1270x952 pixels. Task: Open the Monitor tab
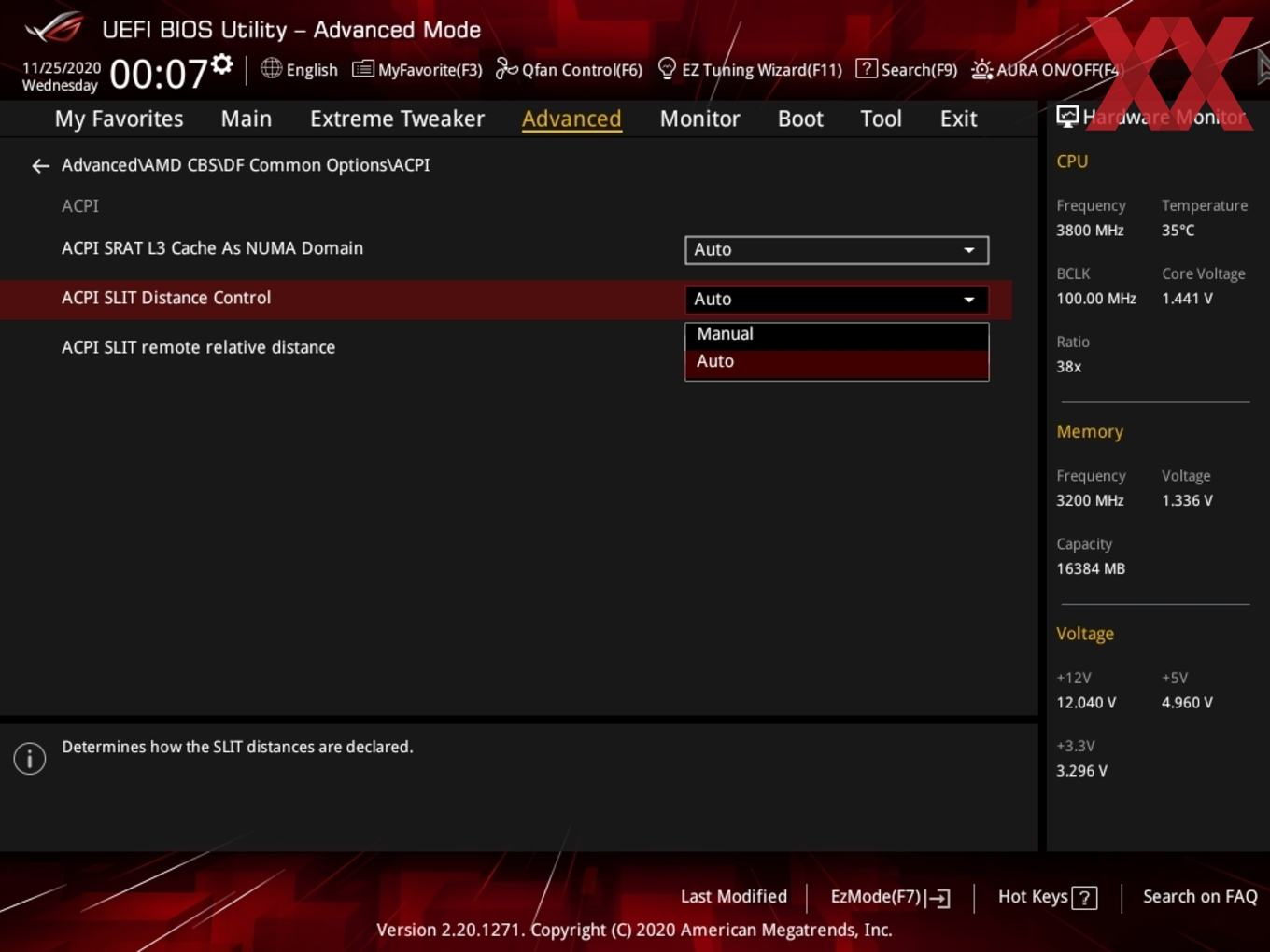699,119
